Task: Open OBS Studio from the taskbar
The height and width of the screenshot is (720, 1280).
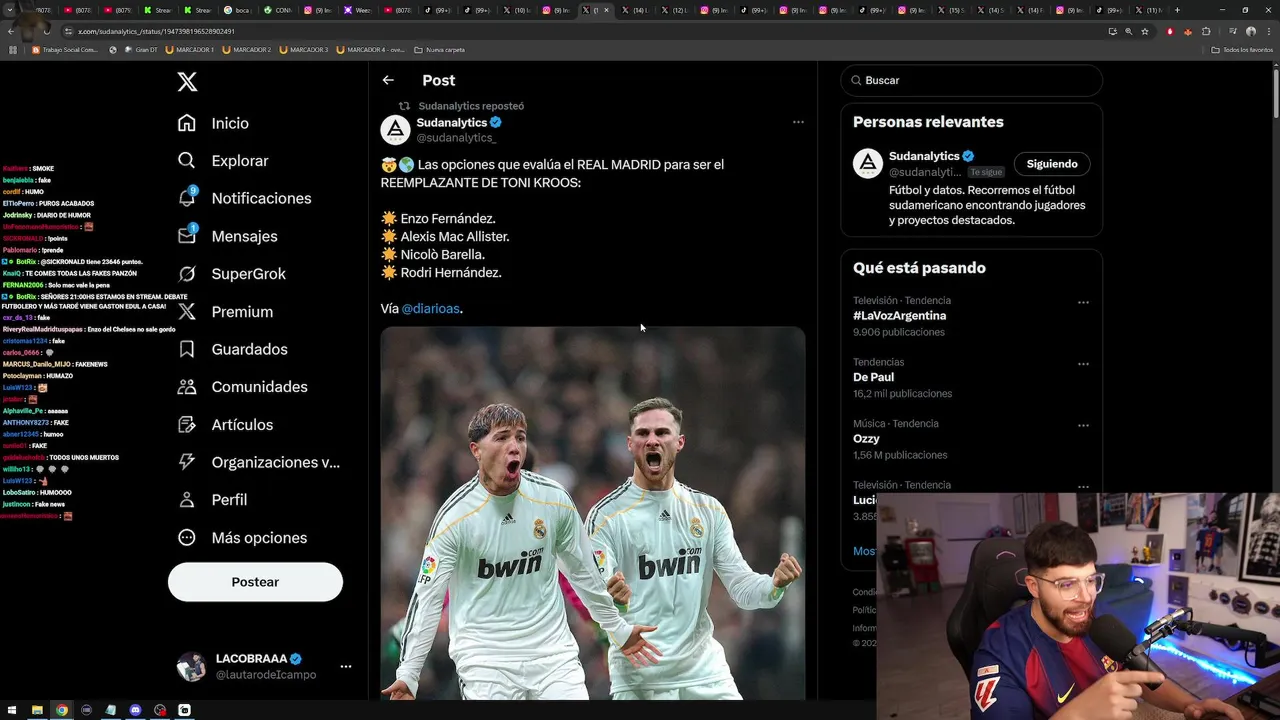Action: click(x=160, y=710)
